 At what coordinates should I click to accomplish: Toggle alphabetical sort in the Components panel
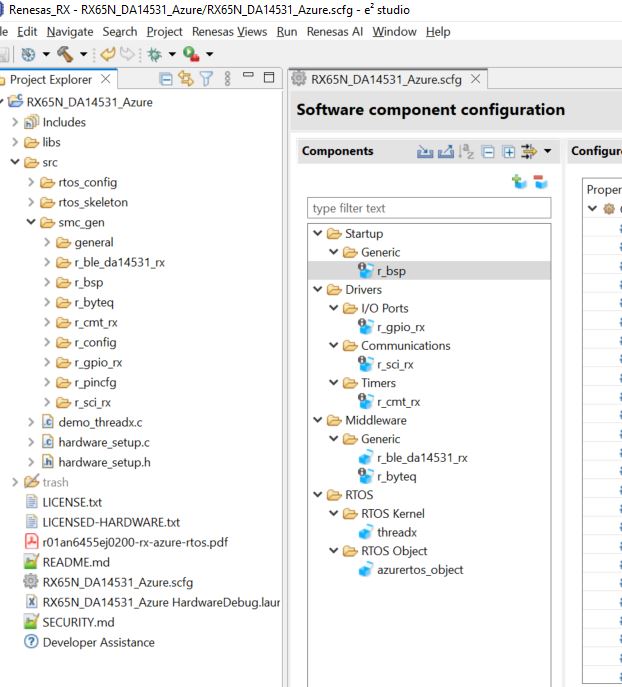pos(466,152)
